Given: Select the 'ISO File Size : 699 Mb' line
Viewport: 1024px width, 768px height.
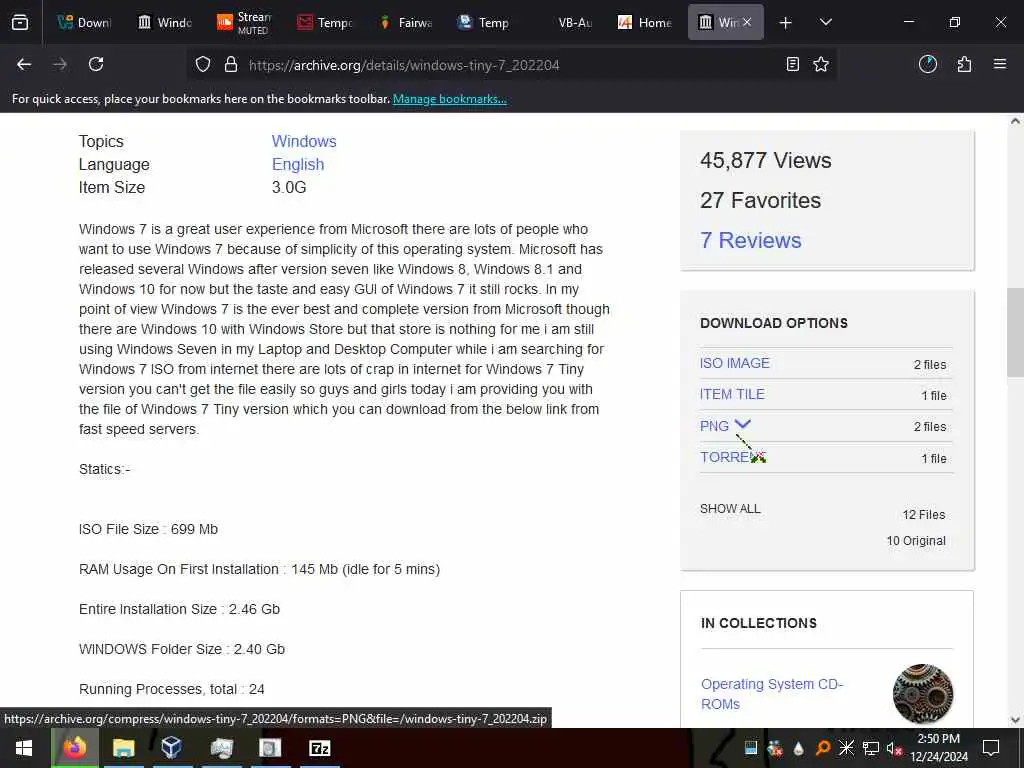Looking at the screenshot, I should click(148, 529).
